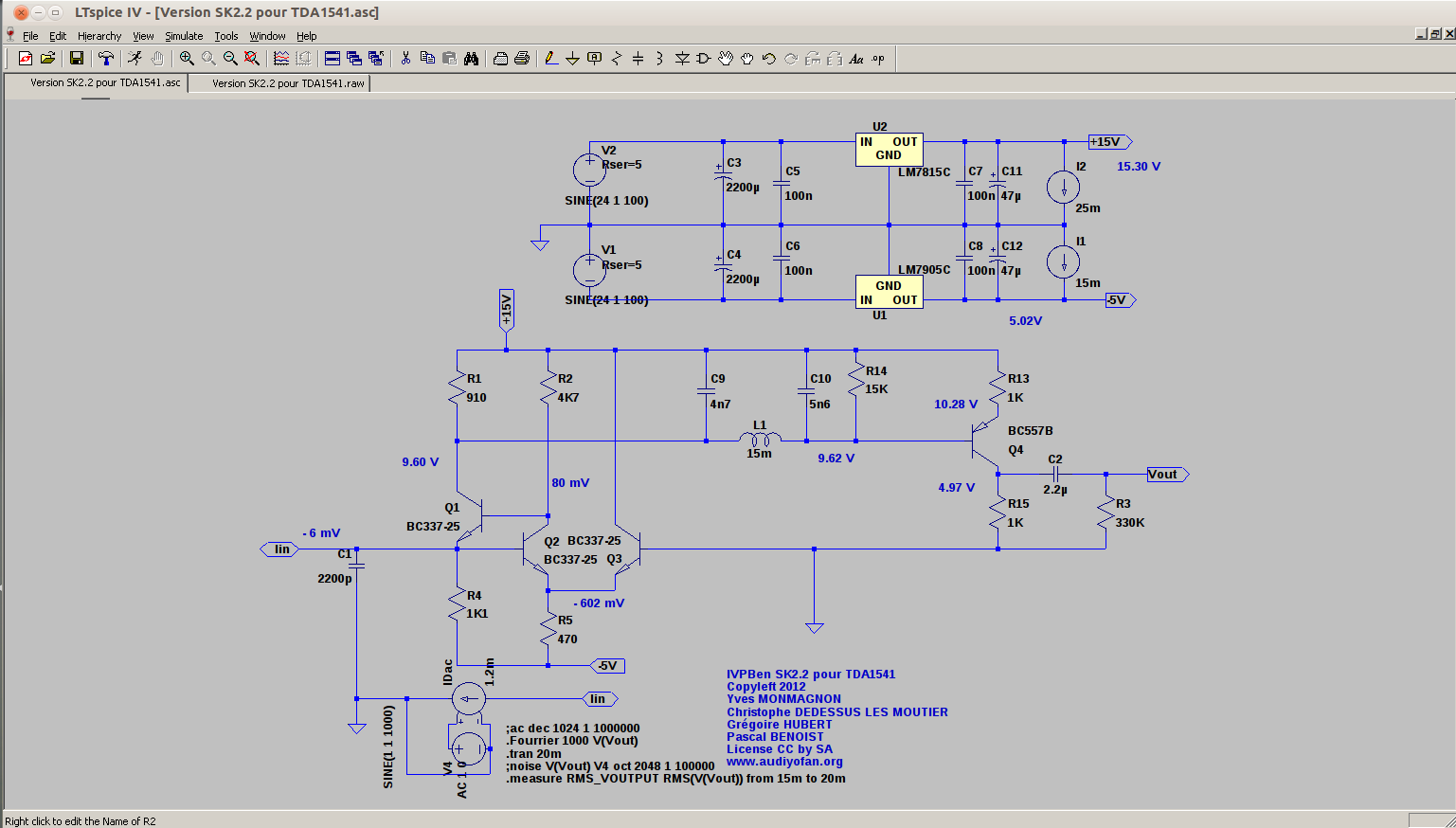Screen dimensions: 1456x828
Task: Save the schematic with the floppy icon
Action: pos(77,58)
